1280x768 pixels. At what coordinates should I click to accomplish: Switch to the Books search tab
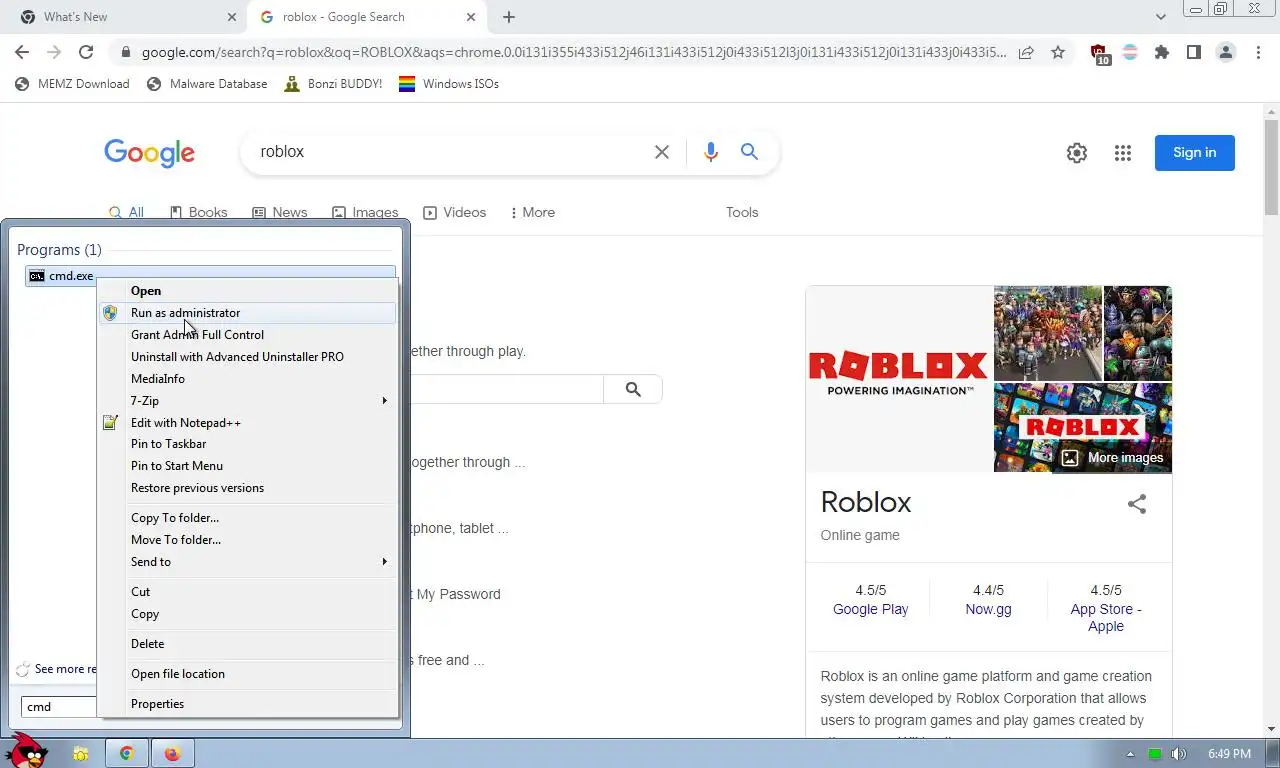coord(198,212)
